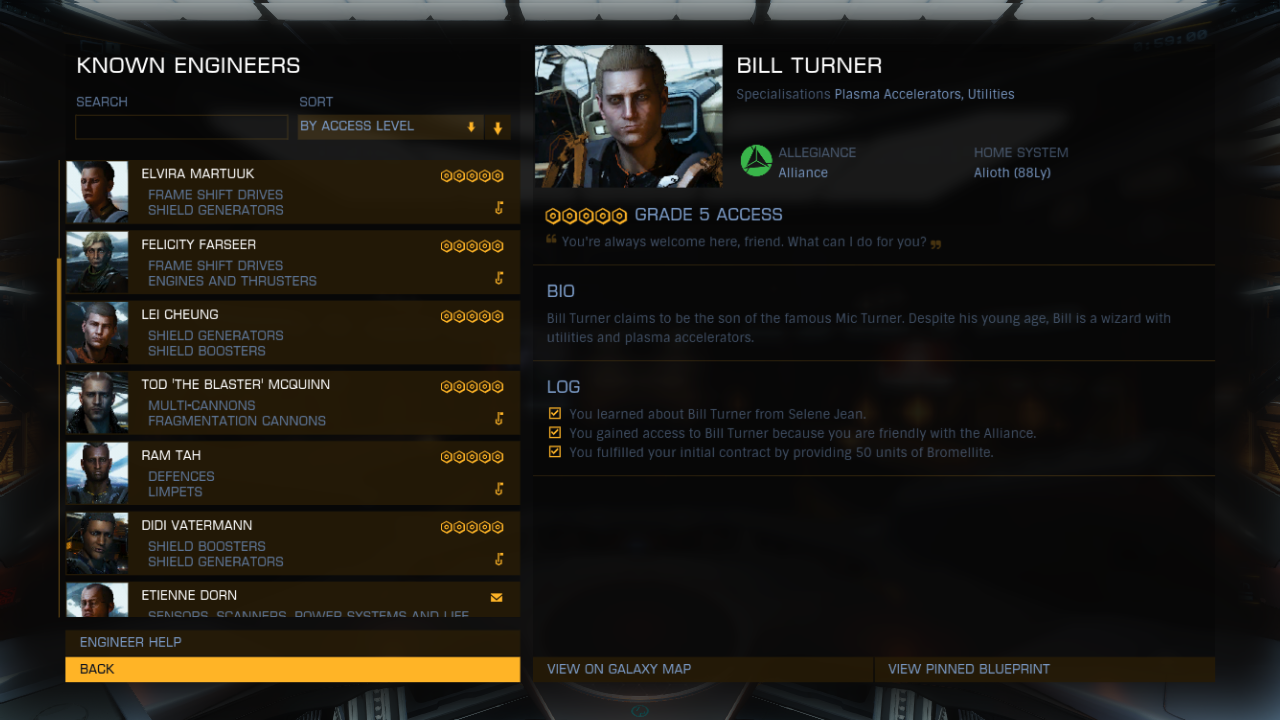Click Elvira Martuuk's pinned blueprint icon
This screenshot has width=1280, height=720.
coord(499,208)
